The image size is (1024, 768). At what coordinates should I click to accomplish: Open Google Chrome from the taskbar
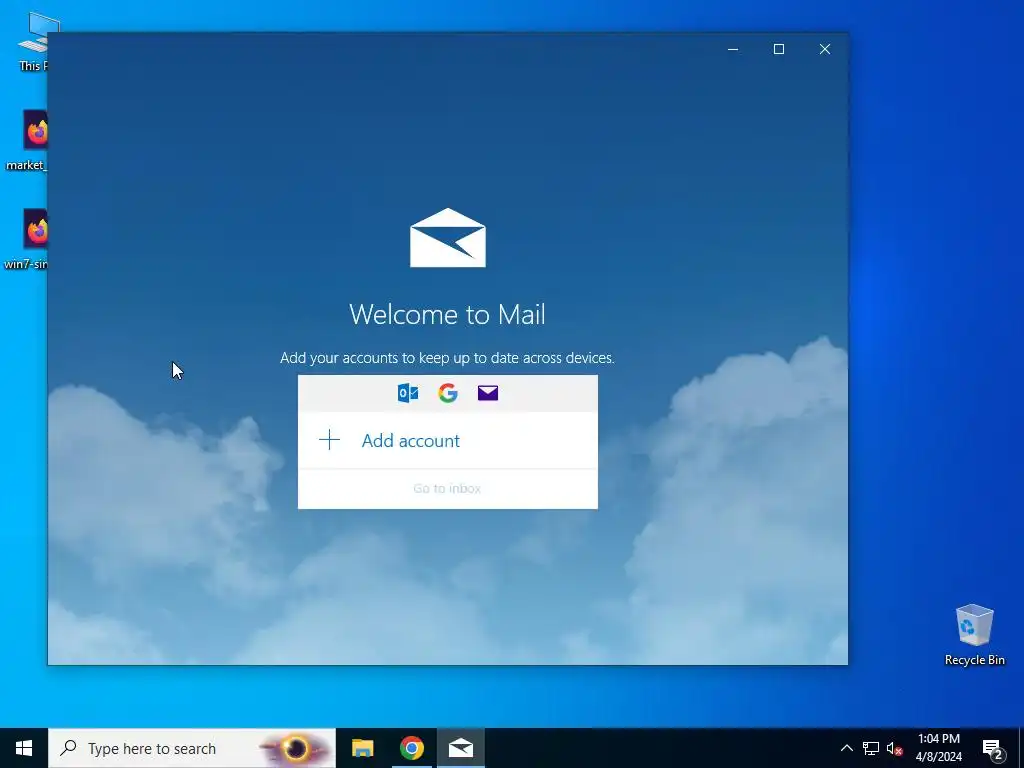point(411,748)
